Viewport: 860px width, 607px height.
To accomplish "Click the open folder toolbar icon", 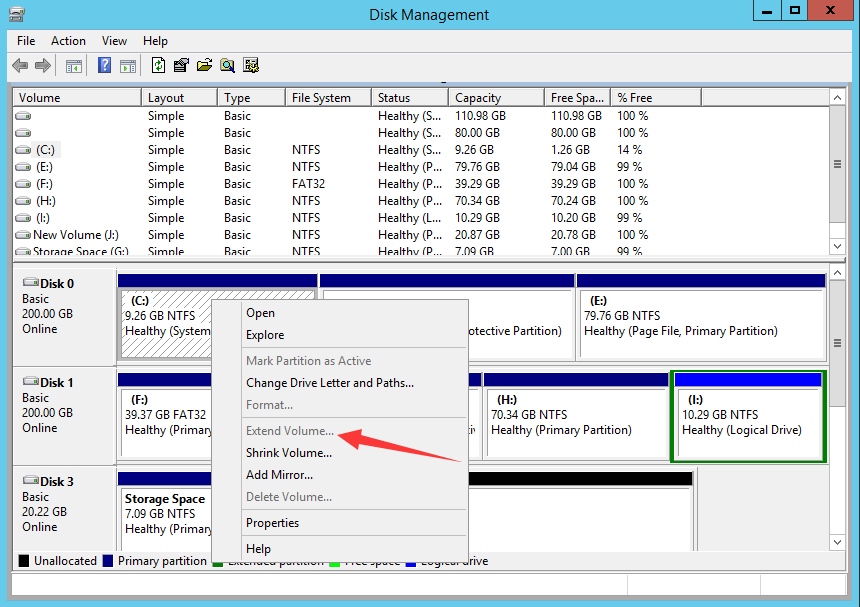I will [204, 66].
